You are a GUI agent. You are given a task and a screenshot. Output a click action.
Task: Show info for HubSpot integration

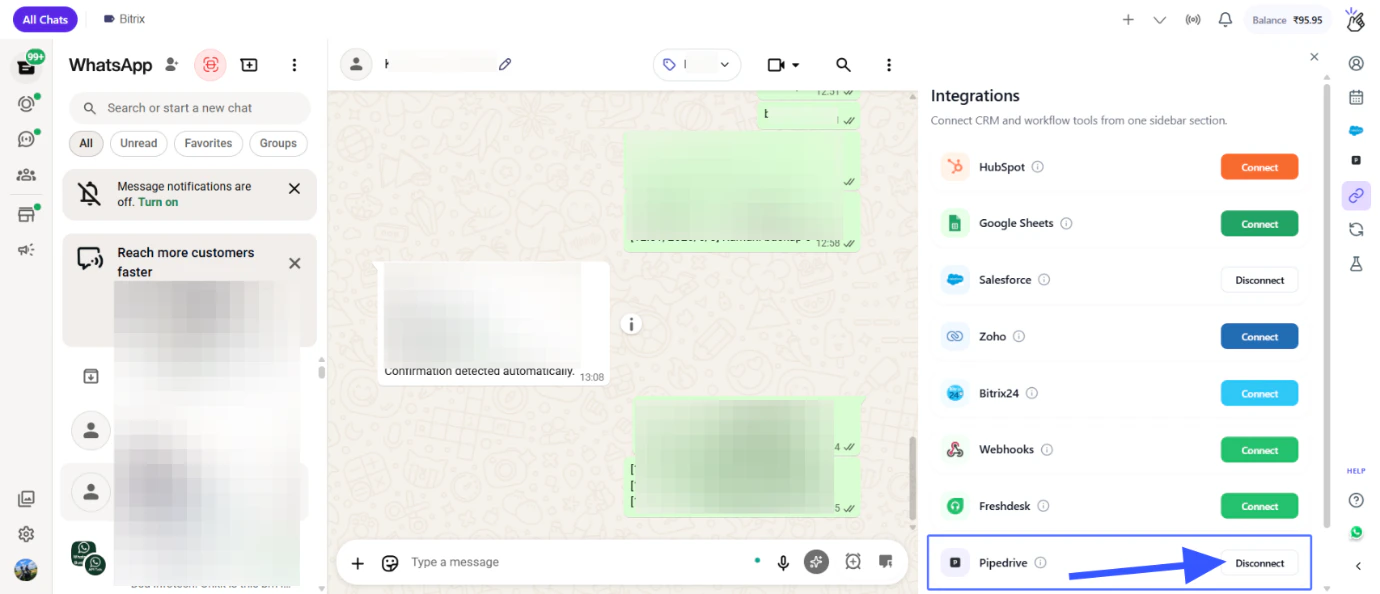tap(1038, 167)
